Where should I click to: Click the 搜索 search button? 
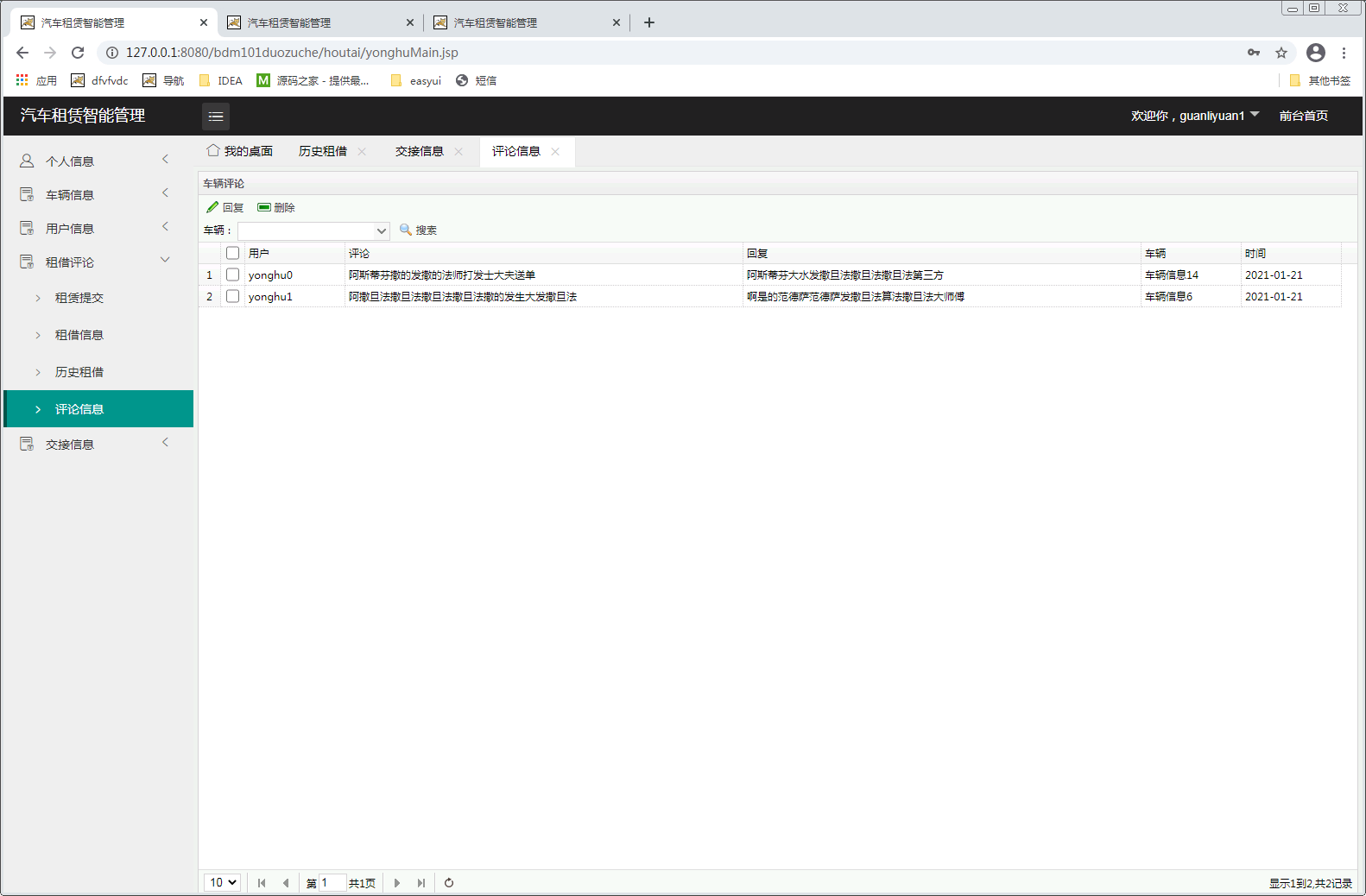418,230
